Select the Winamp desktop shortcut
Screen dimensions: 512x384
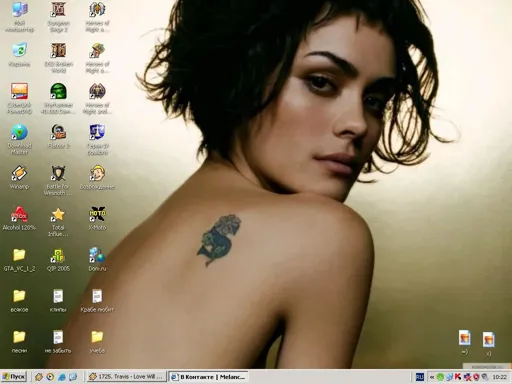coord(19,177)
